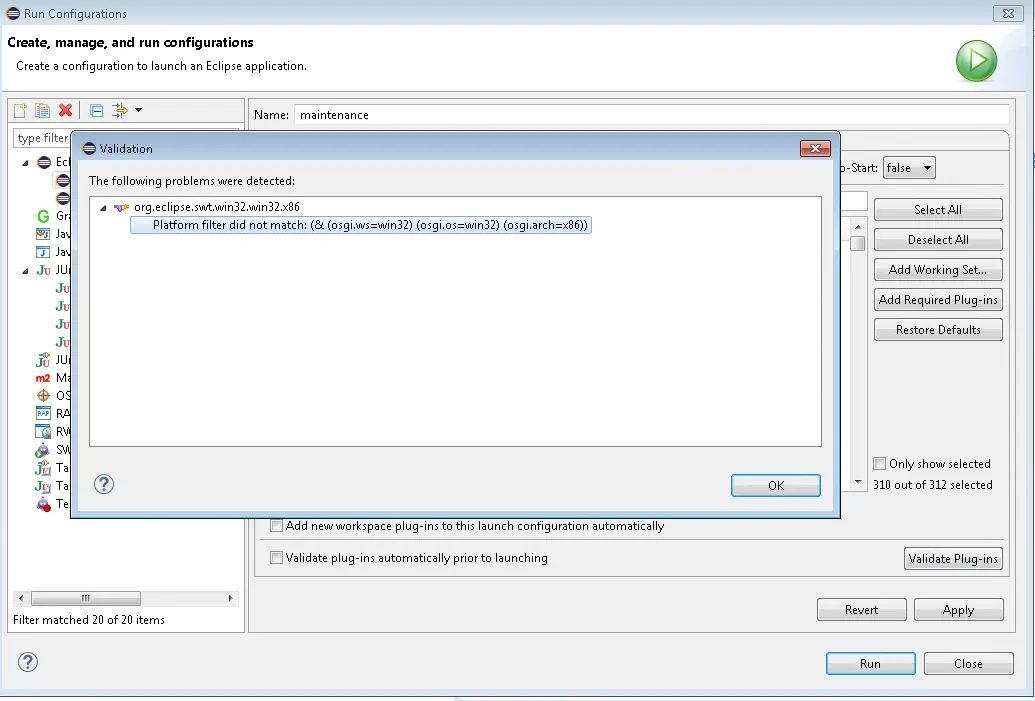Click the plug-in list scrollbar up arrow
This screenshot has width=1035, height=701.
tap(857, 227)
